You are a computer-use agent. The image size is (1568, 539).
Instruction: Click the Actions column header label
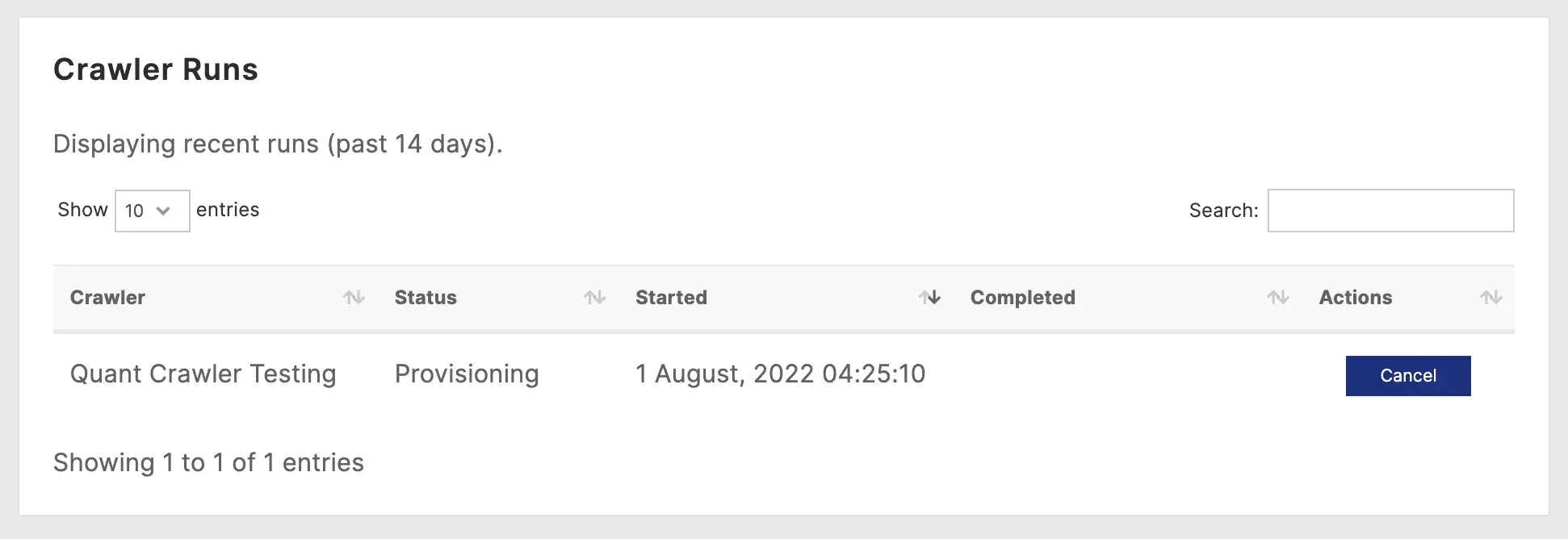1355,298
